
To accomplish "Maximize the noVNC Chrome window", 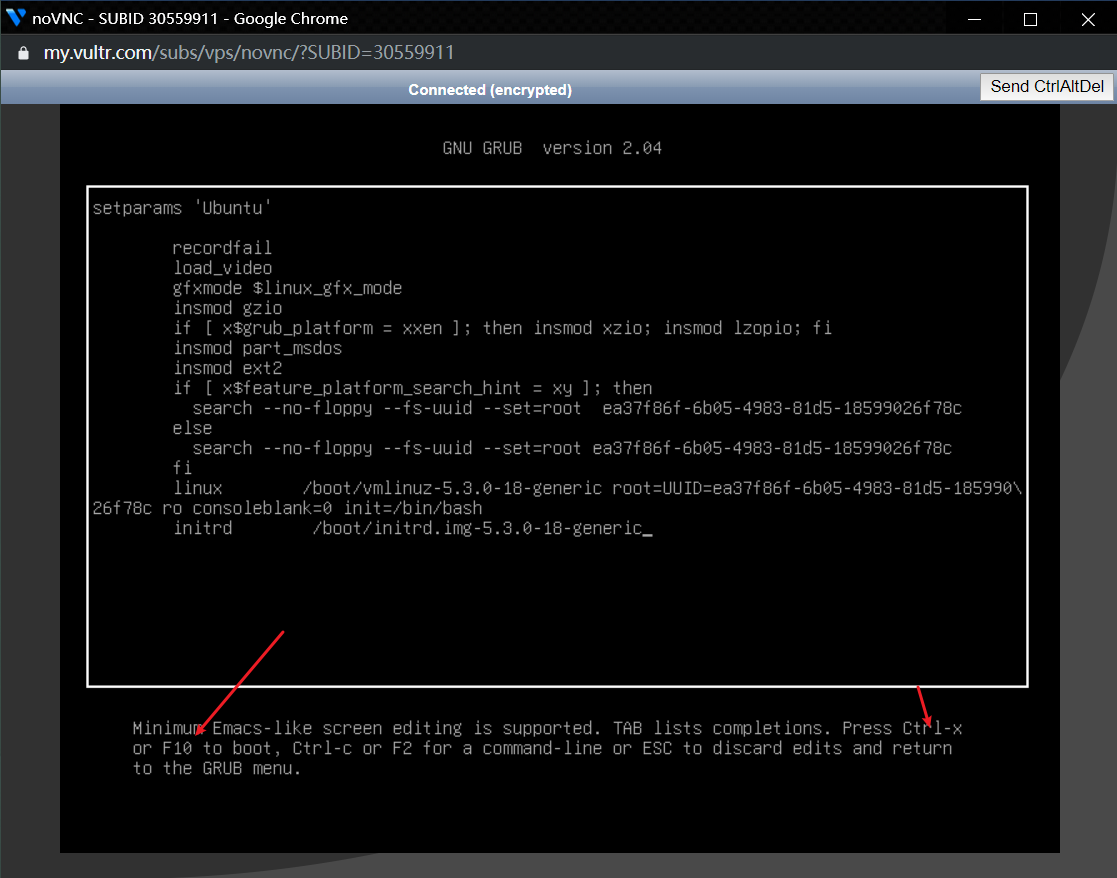I will point(1030,19).
